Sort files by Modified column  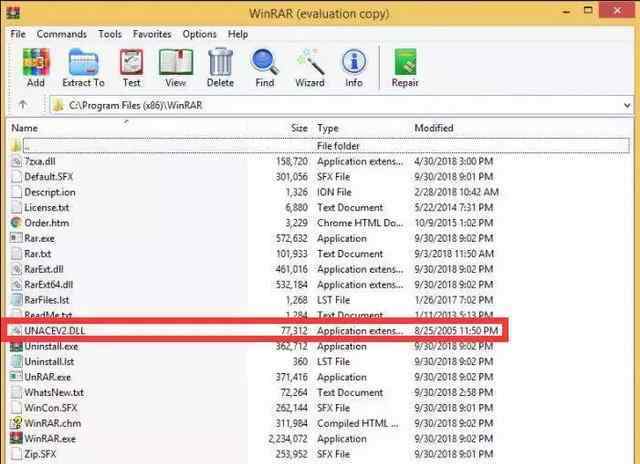coord(434,128)
